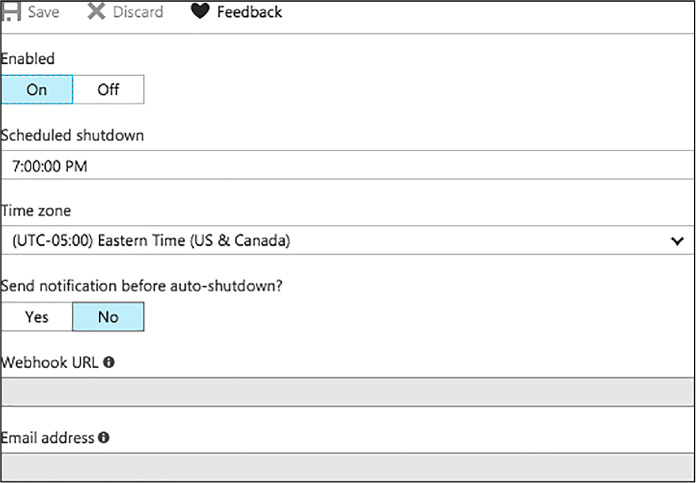Click the Scheduled shutdown label
This screenshot has height=483, width=696.
pyautogui.click(x=72, y=135)
